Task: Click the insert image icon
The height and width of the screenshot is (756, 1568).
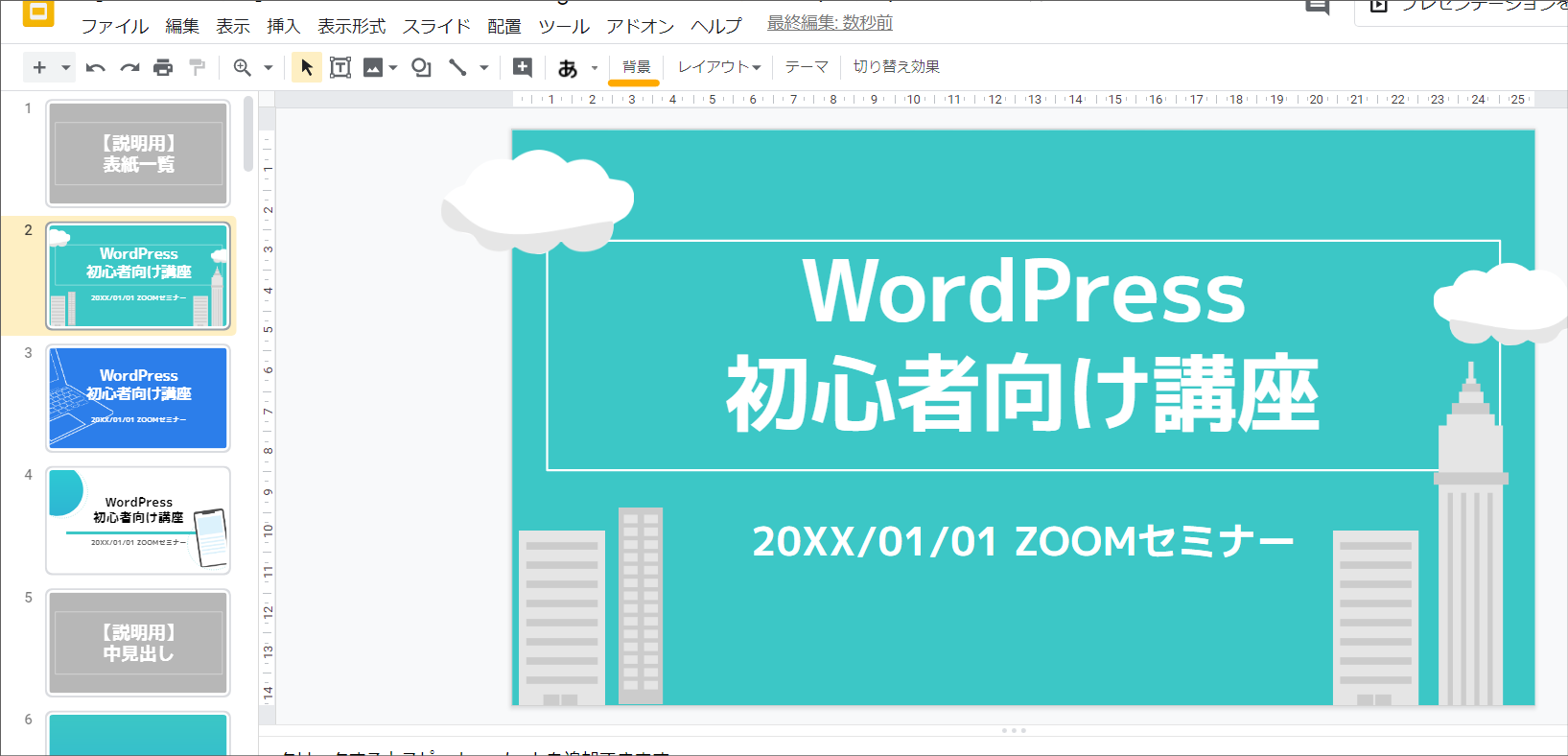Action: click(373, 67)
